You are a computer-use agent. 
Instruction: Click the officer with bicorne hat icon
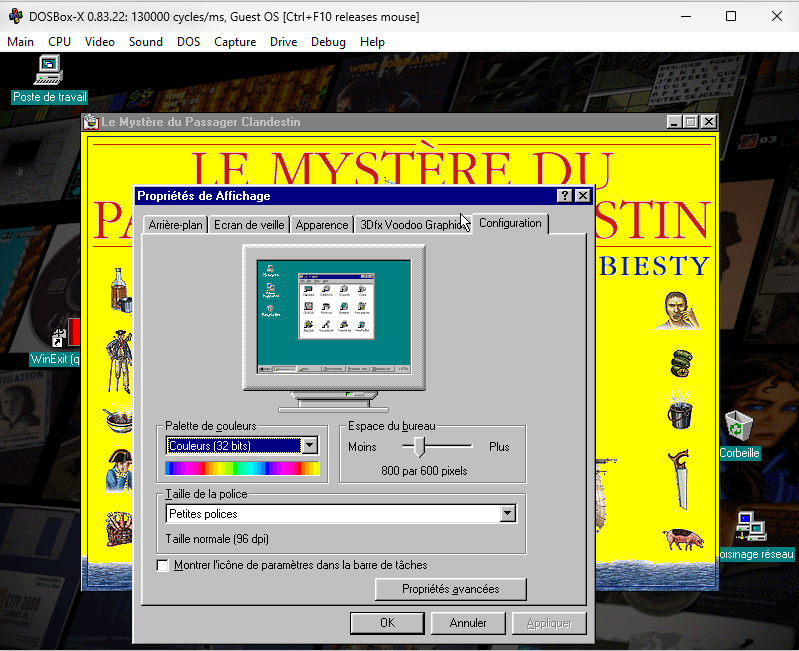(119, 471)
